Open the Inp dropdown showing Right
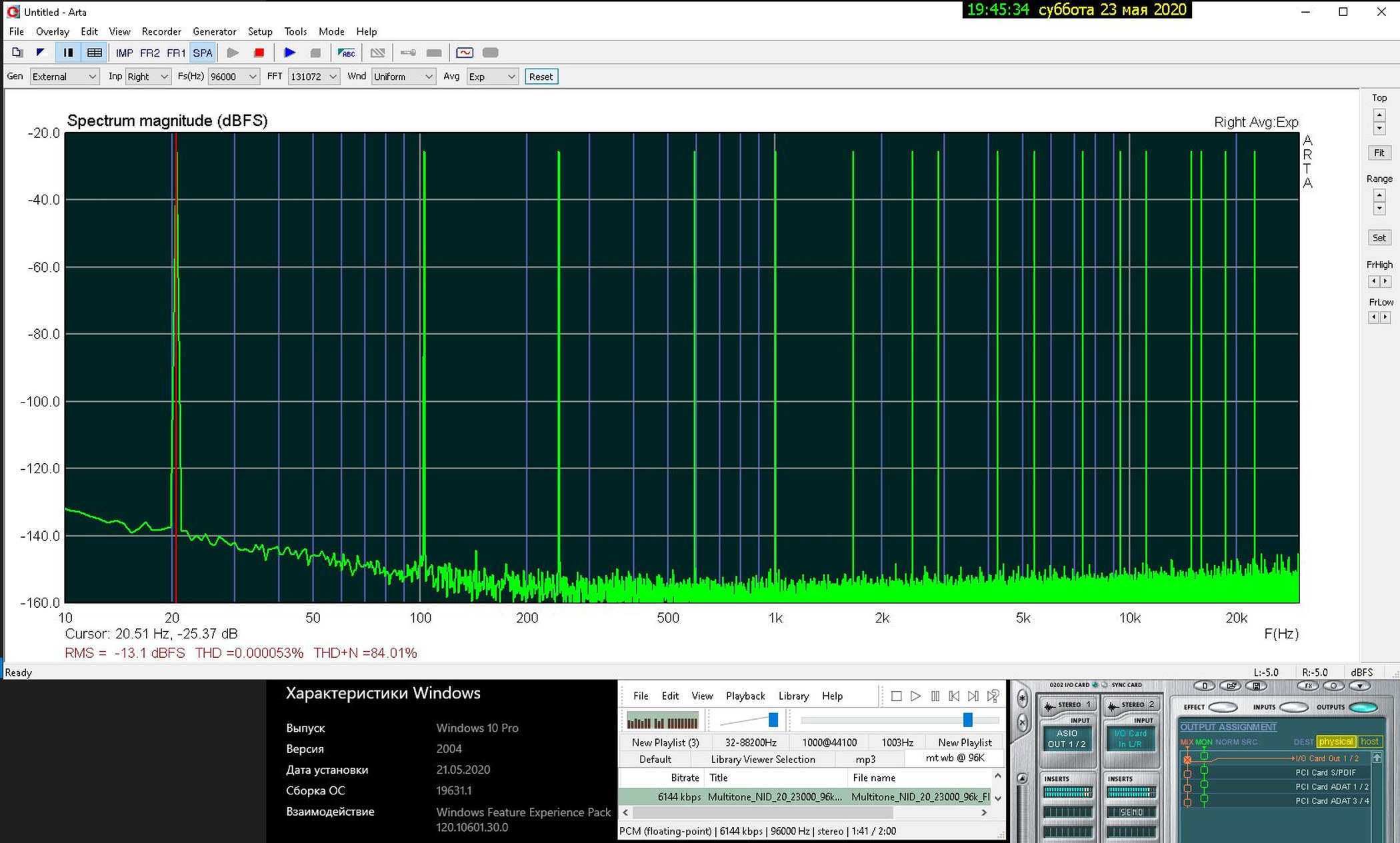Screen dimensions: 1400x843 (x=149, y=77)
